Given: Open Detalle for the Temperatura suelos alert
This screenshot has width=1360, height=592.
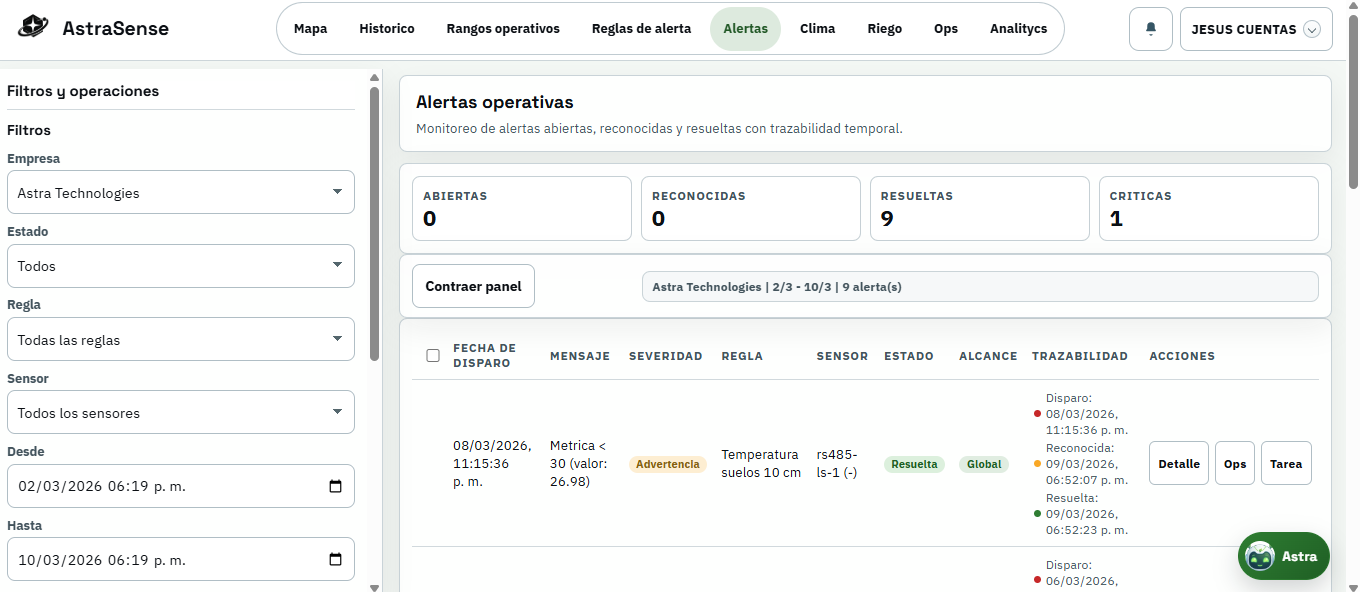Looking at the screenshot, I should click(1178, 463).
